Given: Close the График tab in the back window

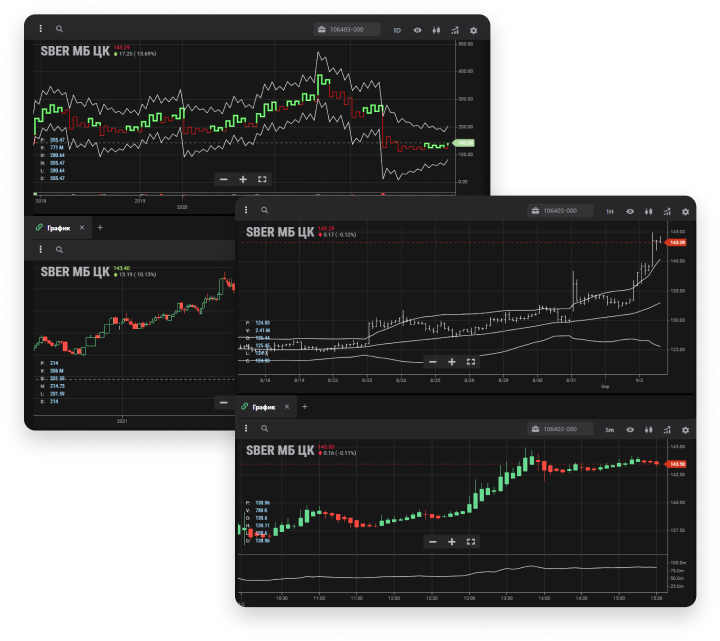Looking at the screenshot, I should pos(82,228).
